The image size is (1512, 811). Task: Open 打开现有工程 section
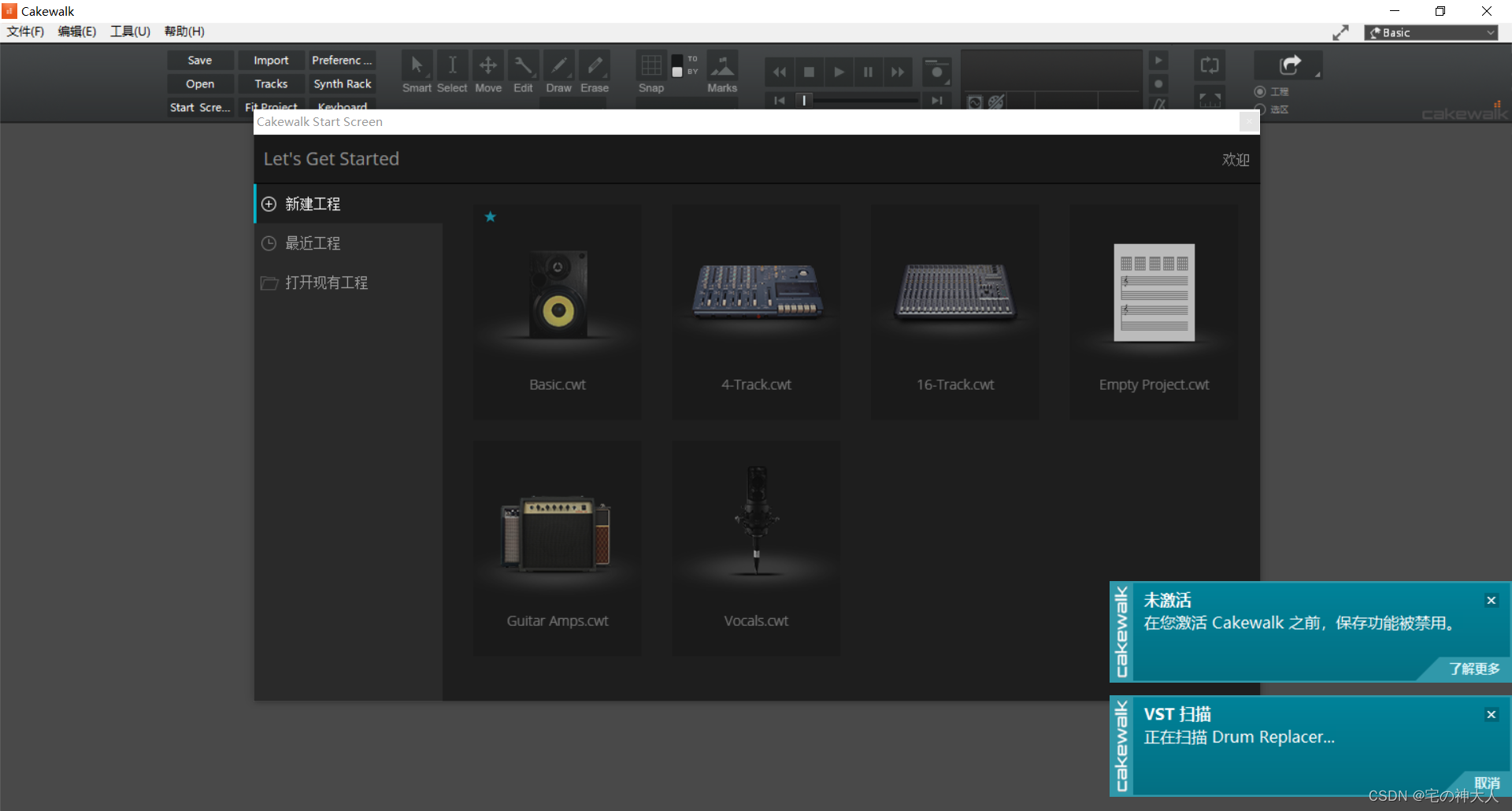pos(349,283)
